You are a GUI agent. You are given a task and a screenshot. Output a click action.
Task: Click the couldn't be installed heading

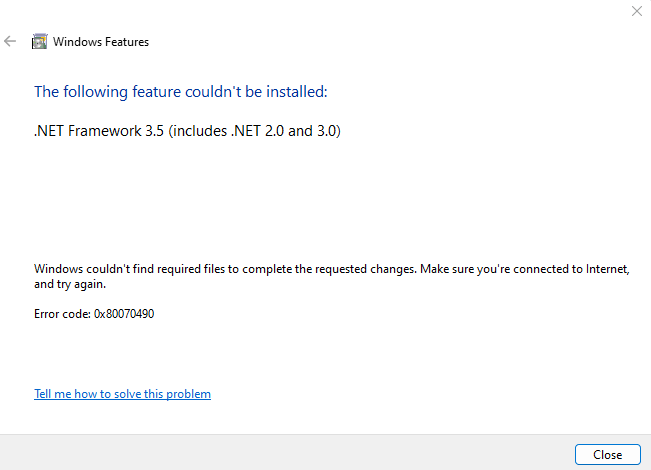(x=181, y=92)
